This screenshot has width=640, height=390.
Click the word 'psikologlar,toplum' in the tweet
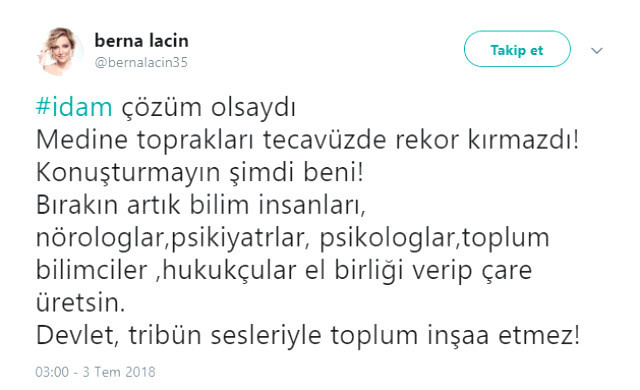(x=434, y=238)
